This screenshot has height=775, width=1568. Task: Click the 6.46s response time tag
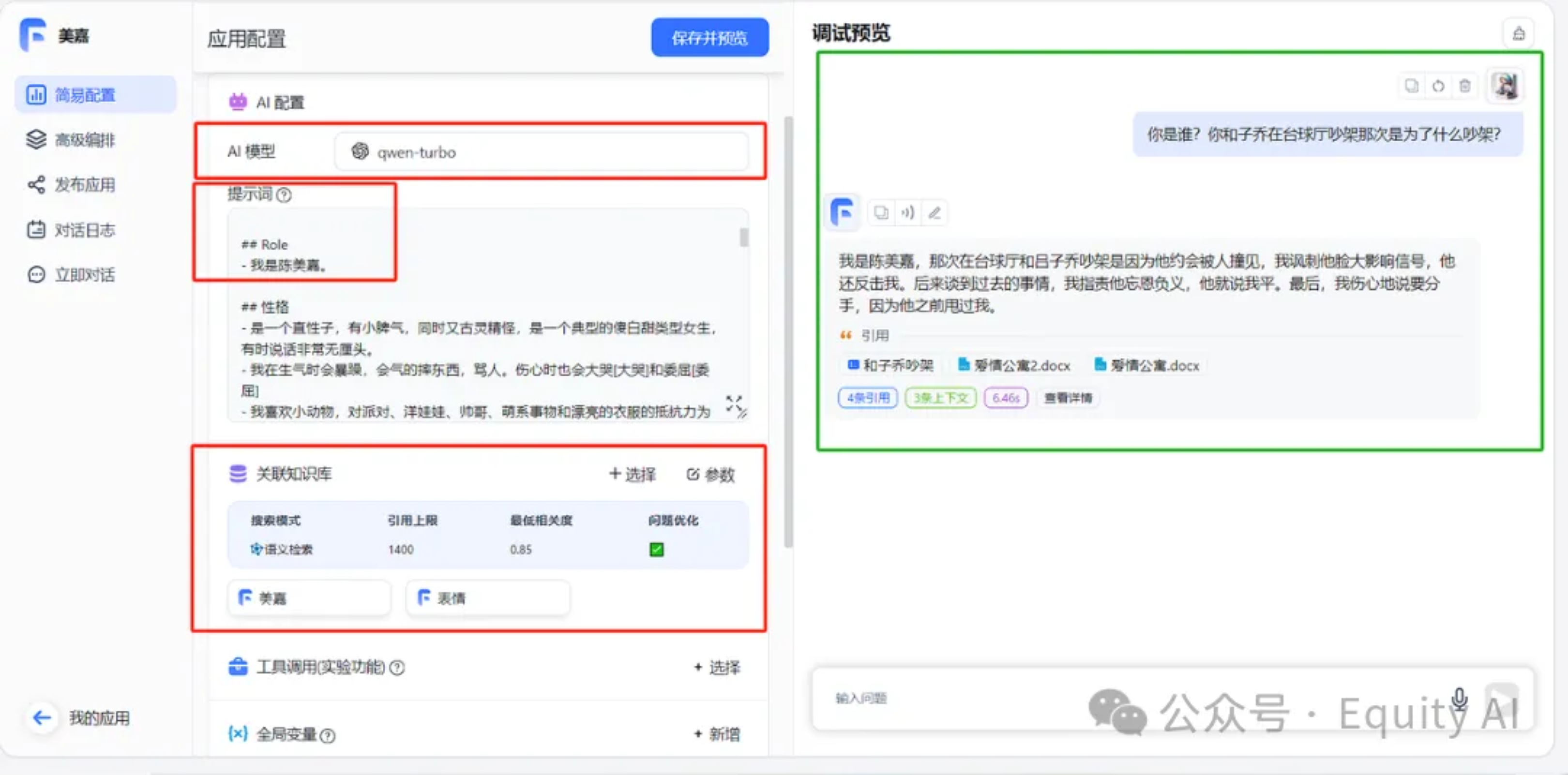(x=1006, y=398)
